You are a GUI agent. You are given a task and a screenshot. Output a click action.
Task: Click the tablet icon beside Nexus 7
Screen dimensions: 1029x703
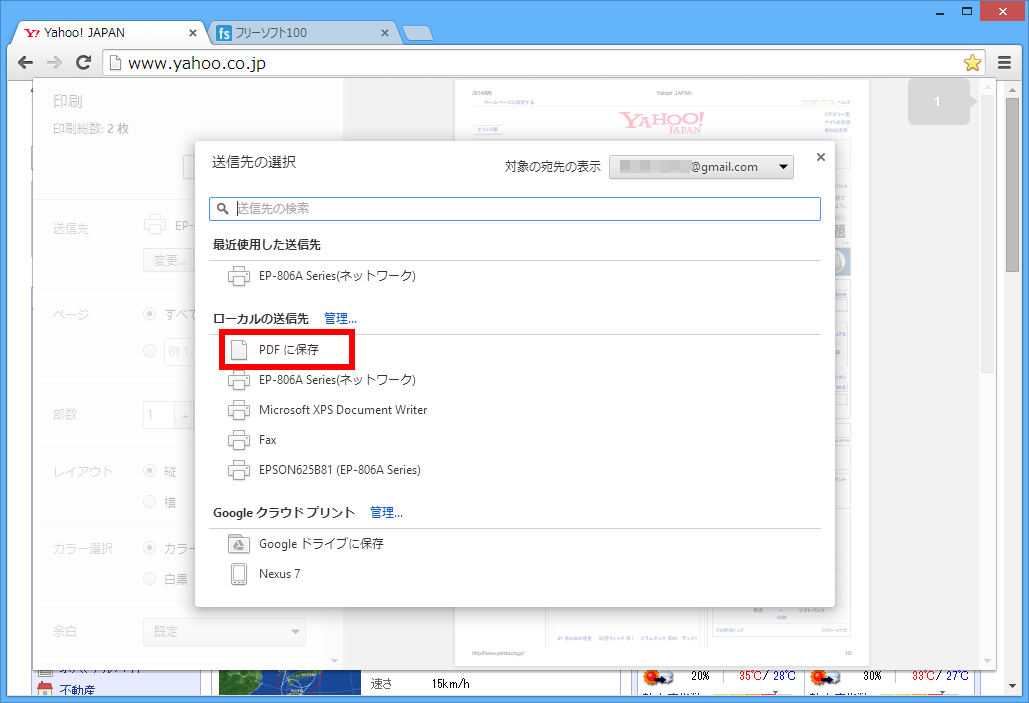coord(239,574)
